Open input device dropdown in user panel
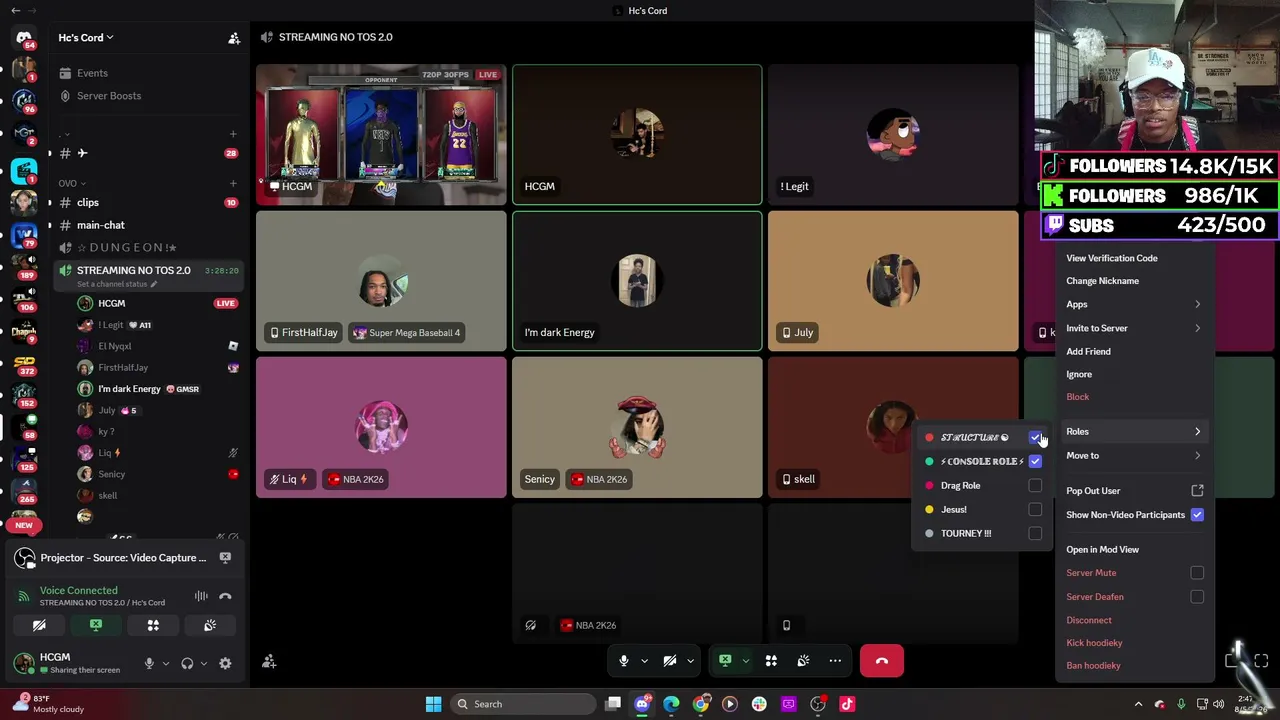The width and height of the screenshot is (1280, 720). coord(166,663)
